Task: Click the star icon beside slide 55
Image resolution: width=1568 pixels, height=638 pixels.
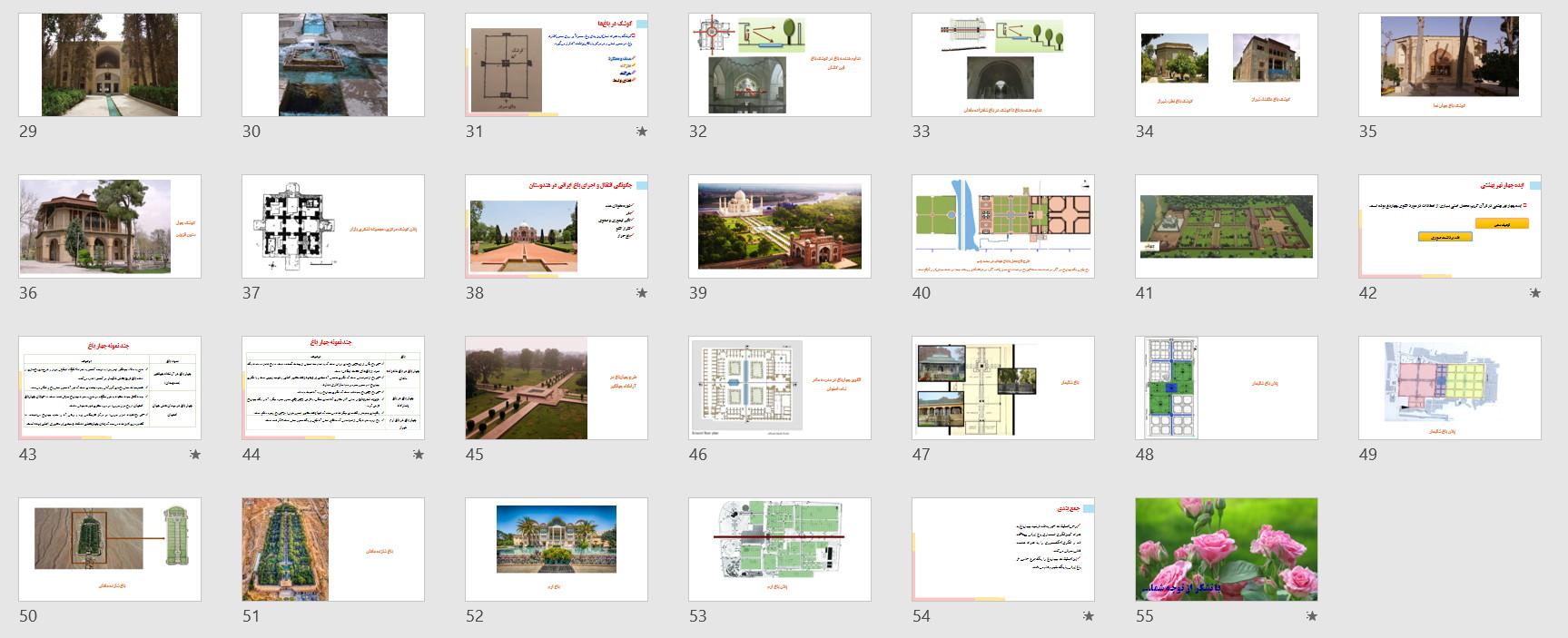Action: (1312, 616)
